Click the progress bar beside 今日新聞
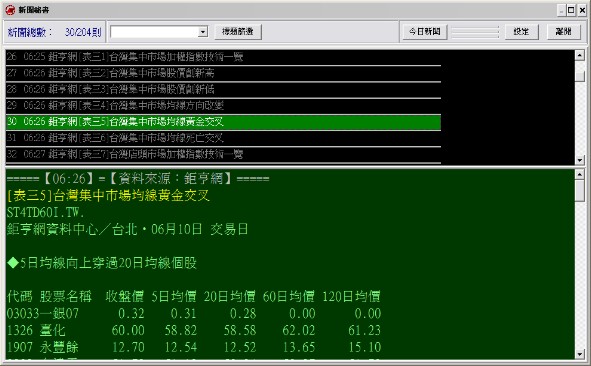 [x=475, y=32]
